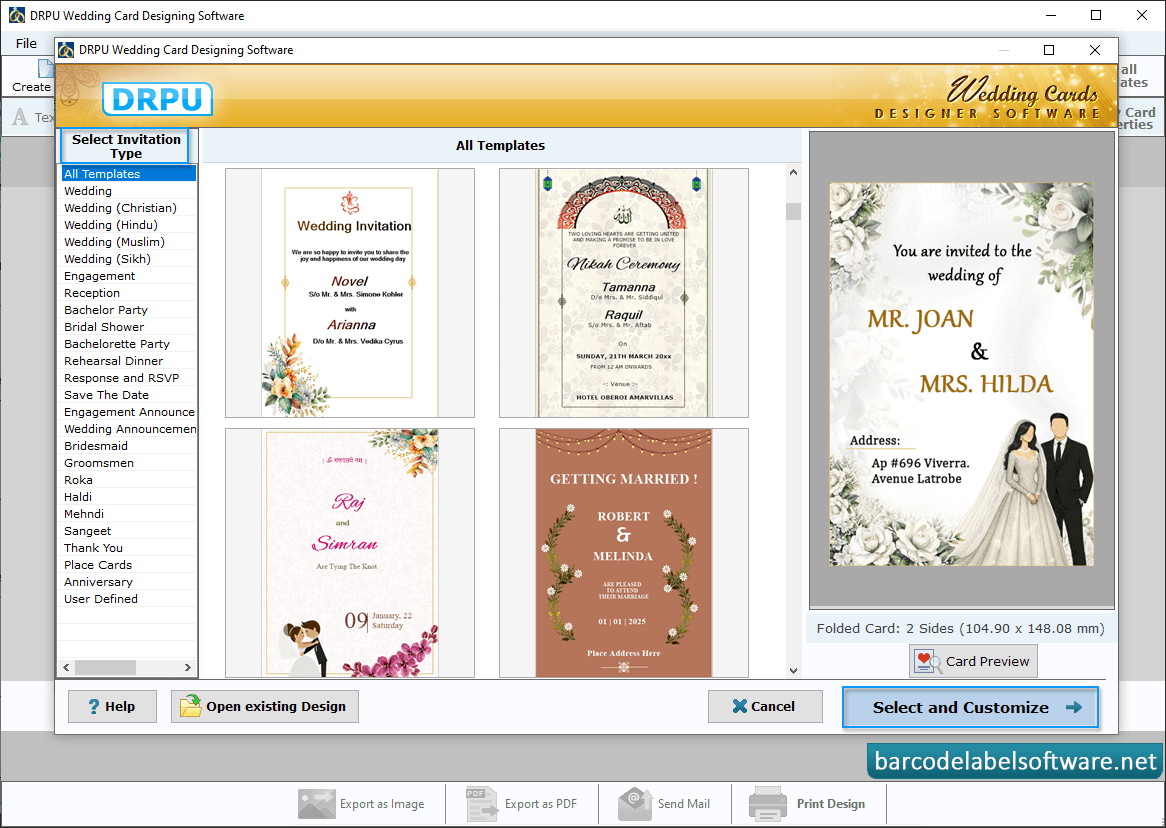Click the Create document icon in main window
The height and width of the screenshot is (828, 1166).
tap(46, 69)
